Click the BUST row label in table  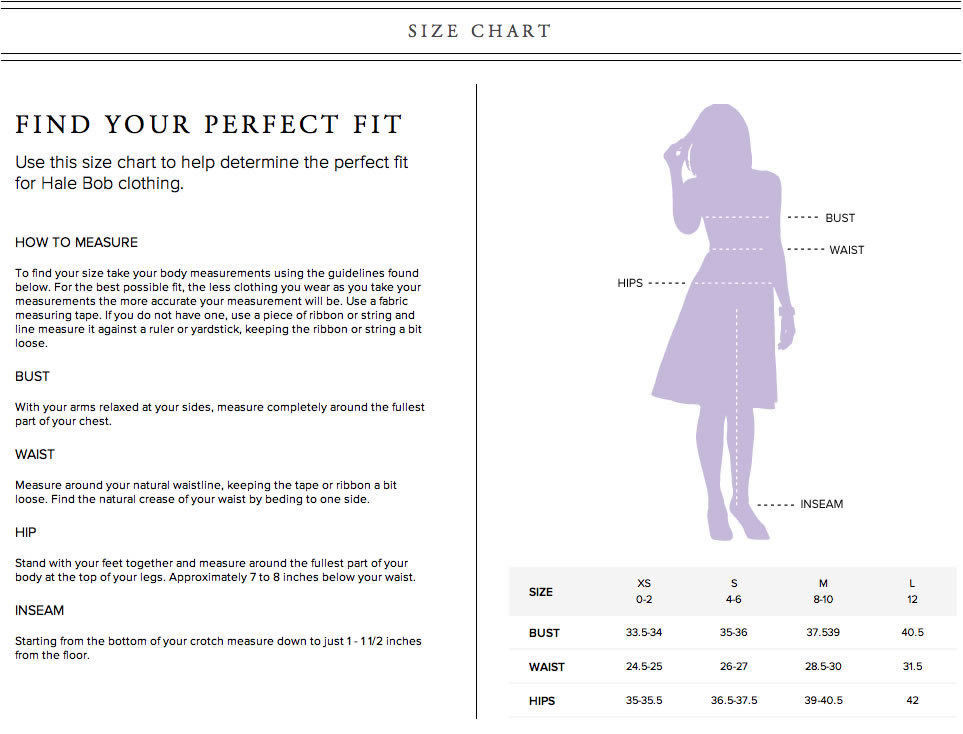click(544, 633)
